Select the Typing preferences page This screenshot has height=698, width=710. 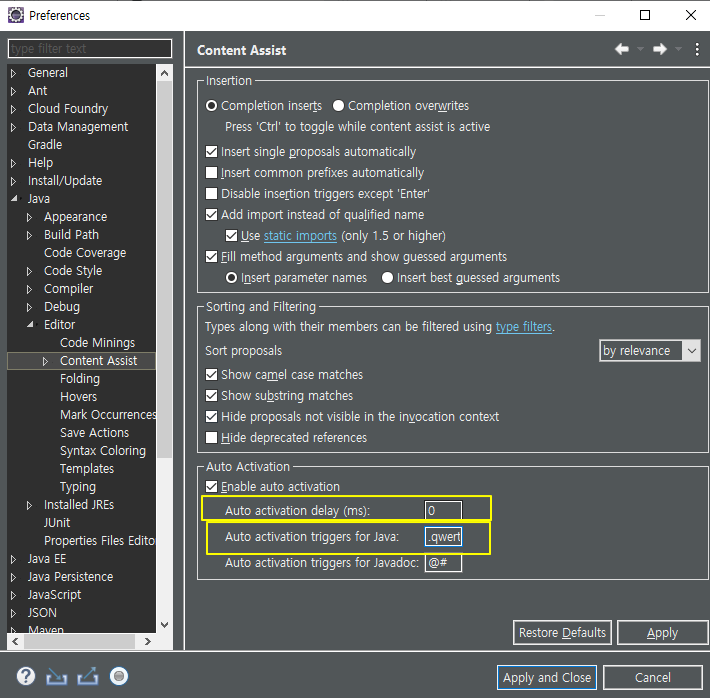pyautogui.click(x=78, y=487)
